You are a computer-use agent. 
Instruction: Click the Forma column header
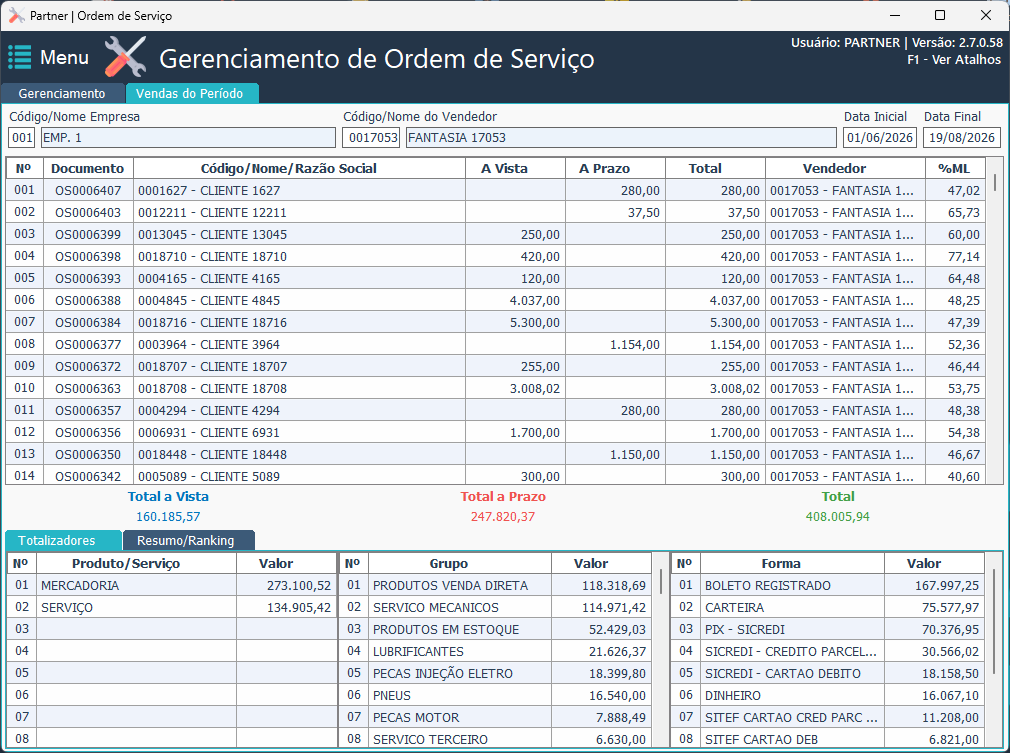pos(792,563)
